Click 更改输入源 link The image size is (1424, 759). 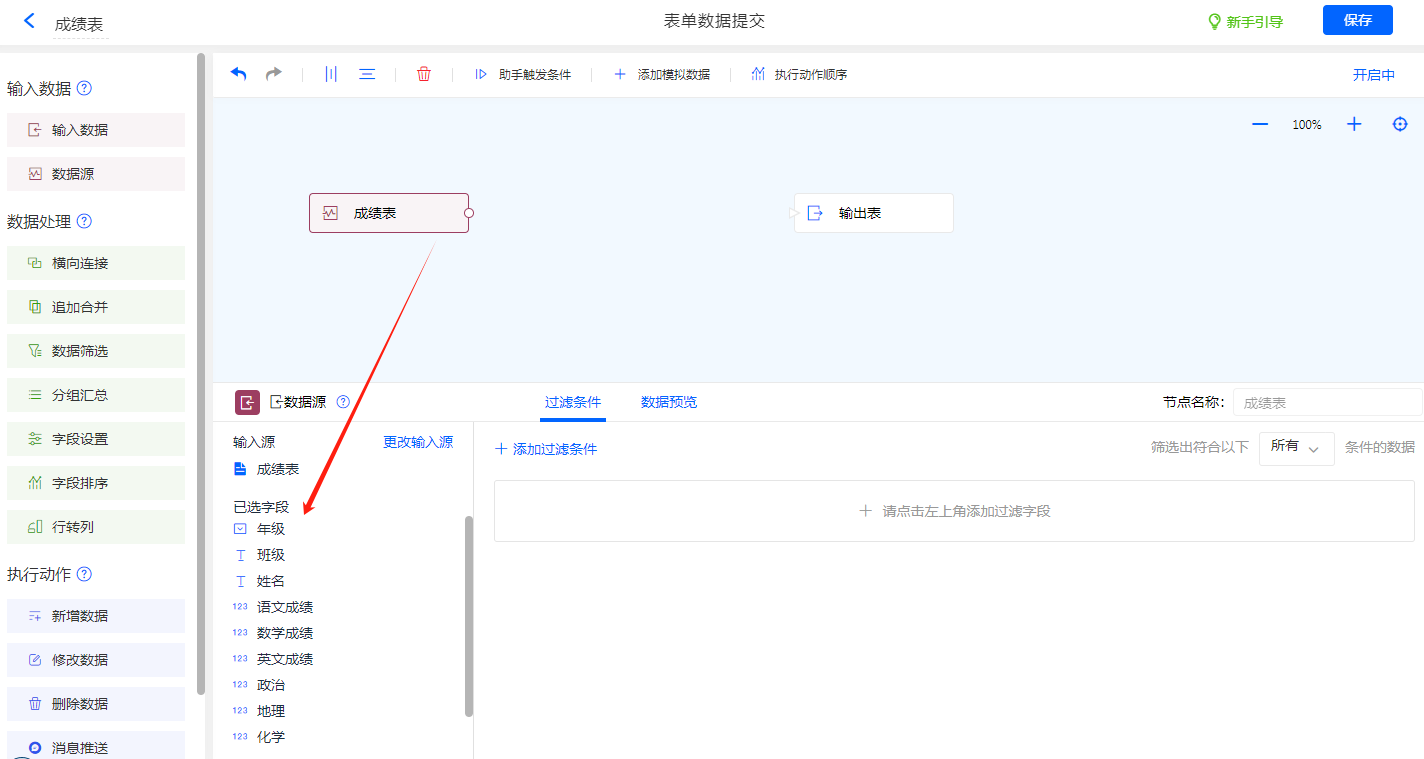[418, 442]
